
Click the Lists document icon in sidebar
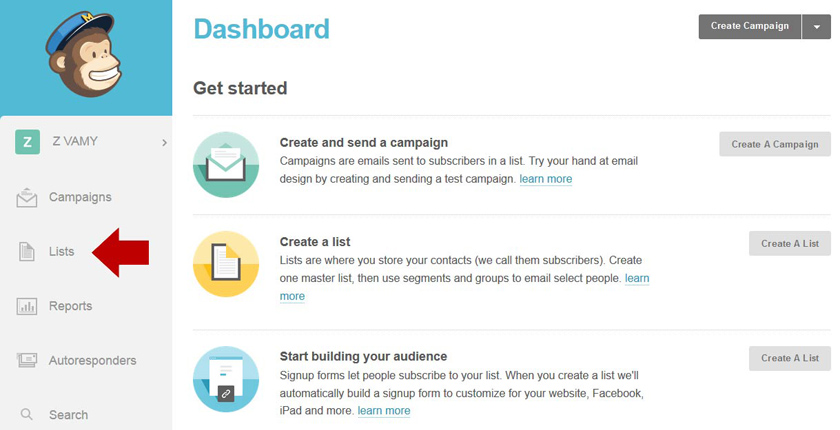point(27,252)
